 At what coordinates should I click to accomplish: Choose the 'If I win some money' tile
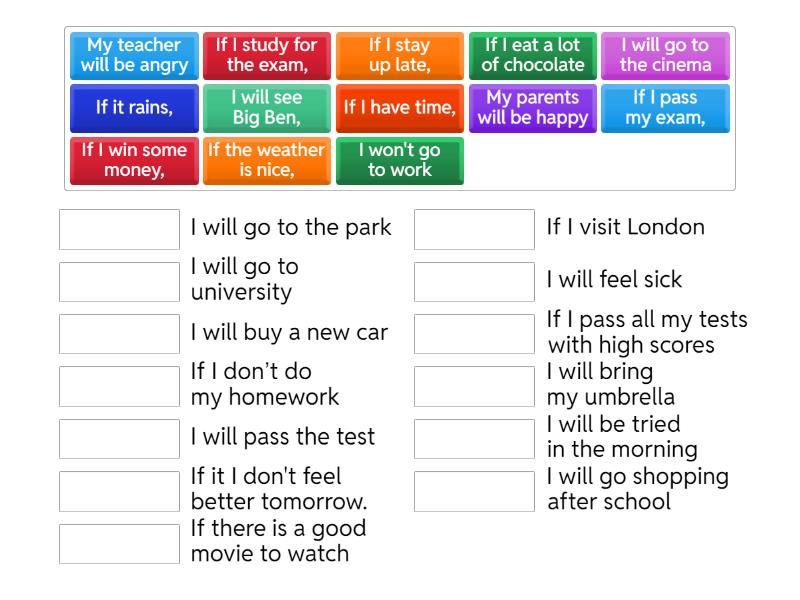(134, 161)
